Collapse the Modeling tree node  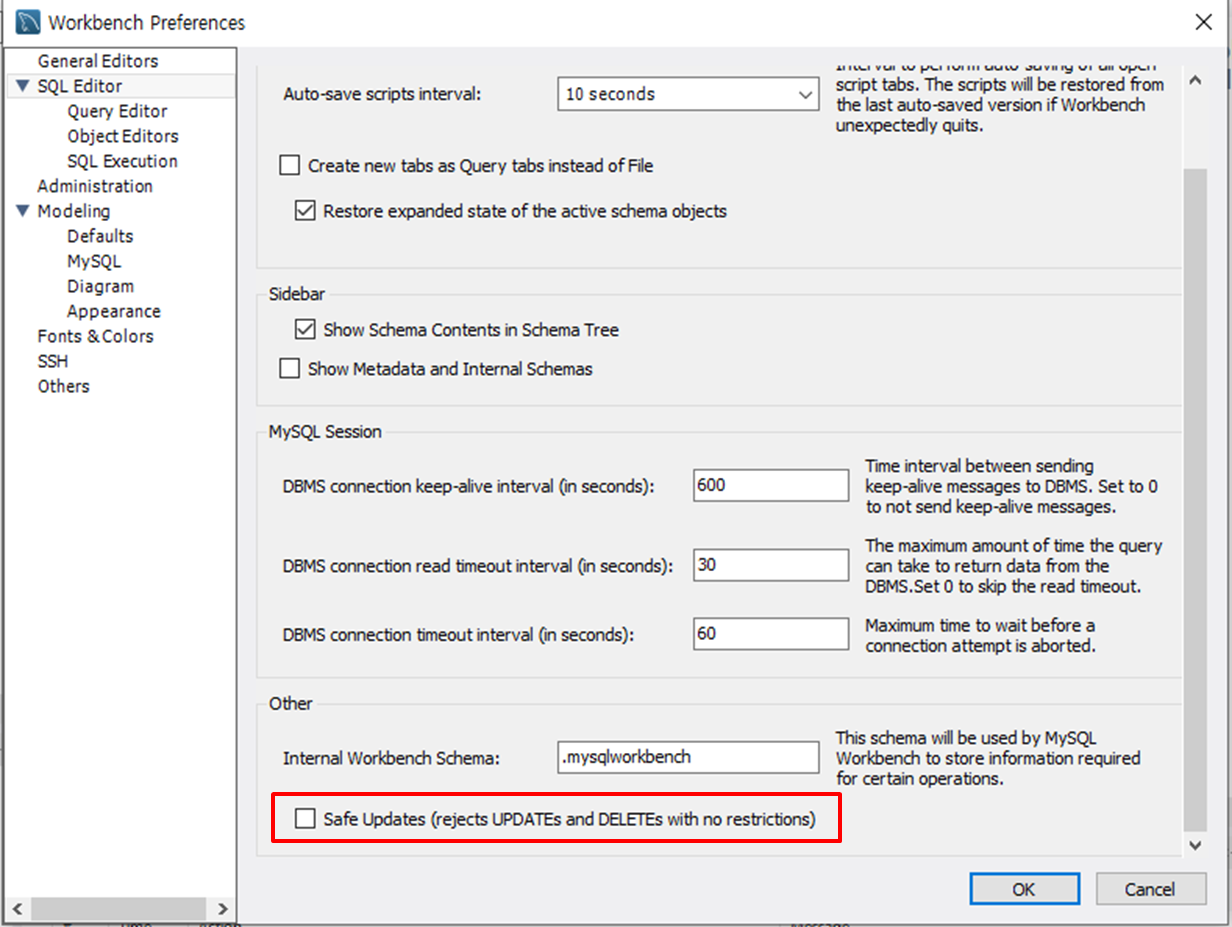tap(23, 211)
